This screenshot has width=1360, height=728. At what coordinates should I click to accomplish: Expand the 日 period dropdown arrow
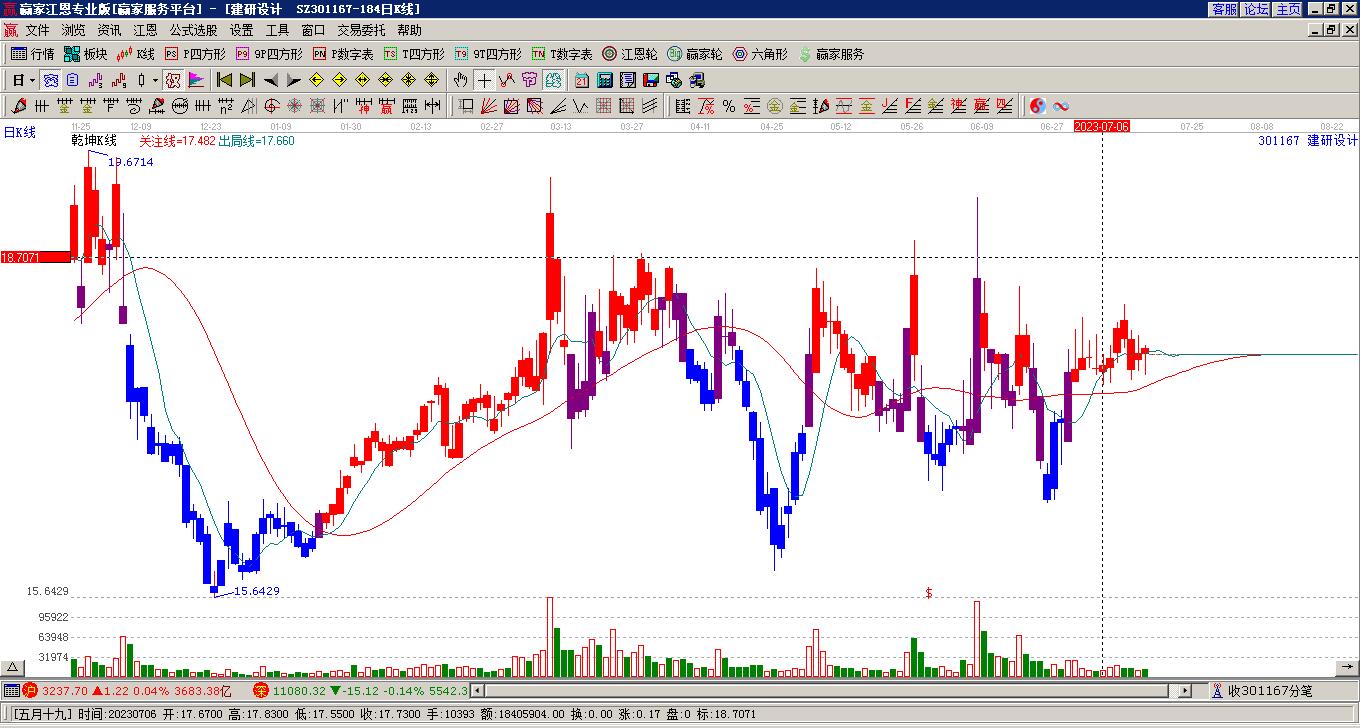(32, 80)
